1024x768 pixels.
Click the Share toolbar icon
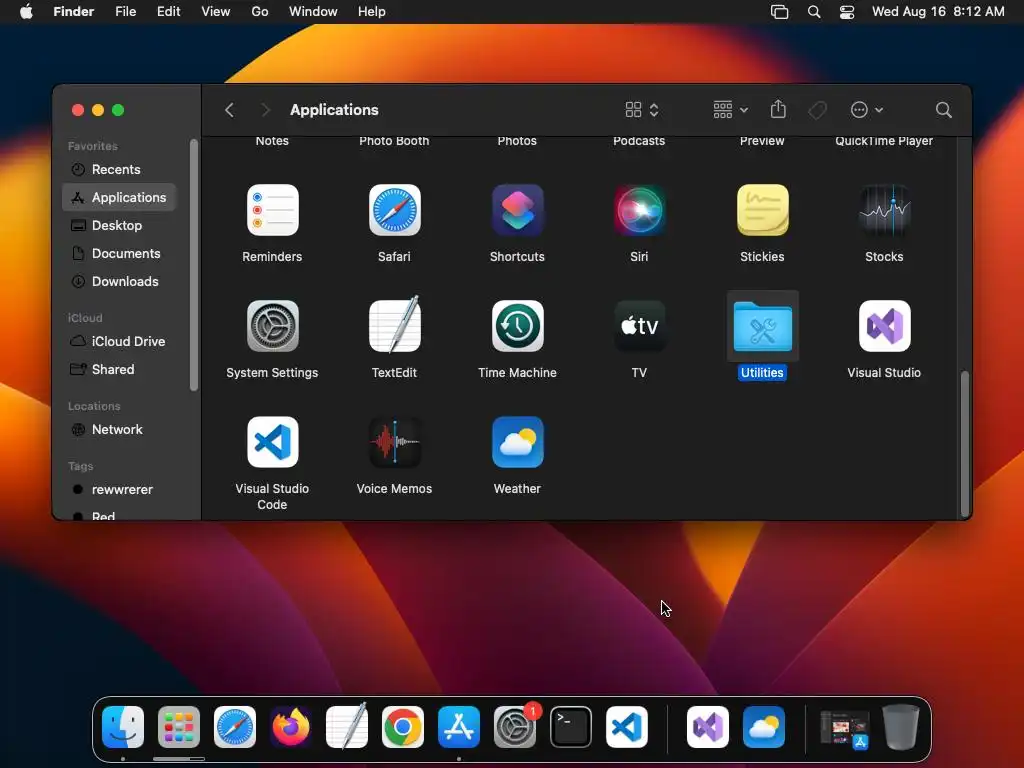click(x=778, y=109)
